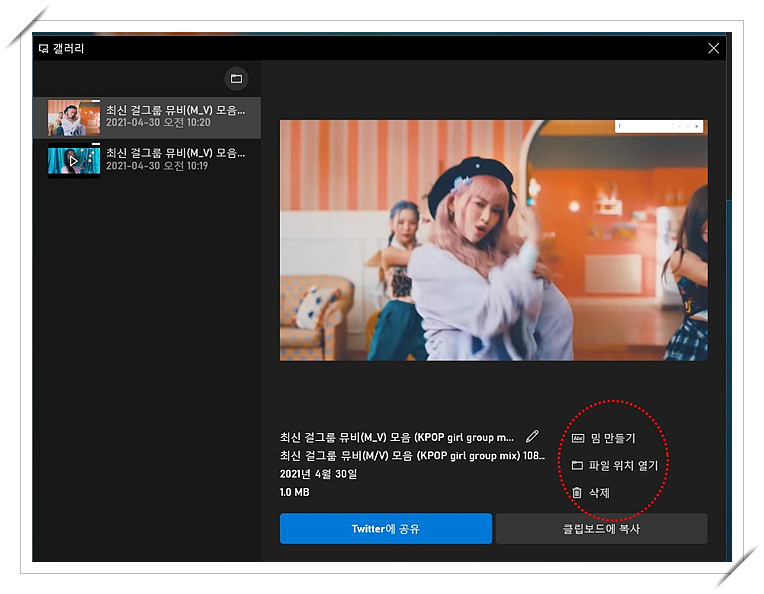Screen dimensions: 764x594
Task: Click 갤러리 title text
Action: coord(68,48)
